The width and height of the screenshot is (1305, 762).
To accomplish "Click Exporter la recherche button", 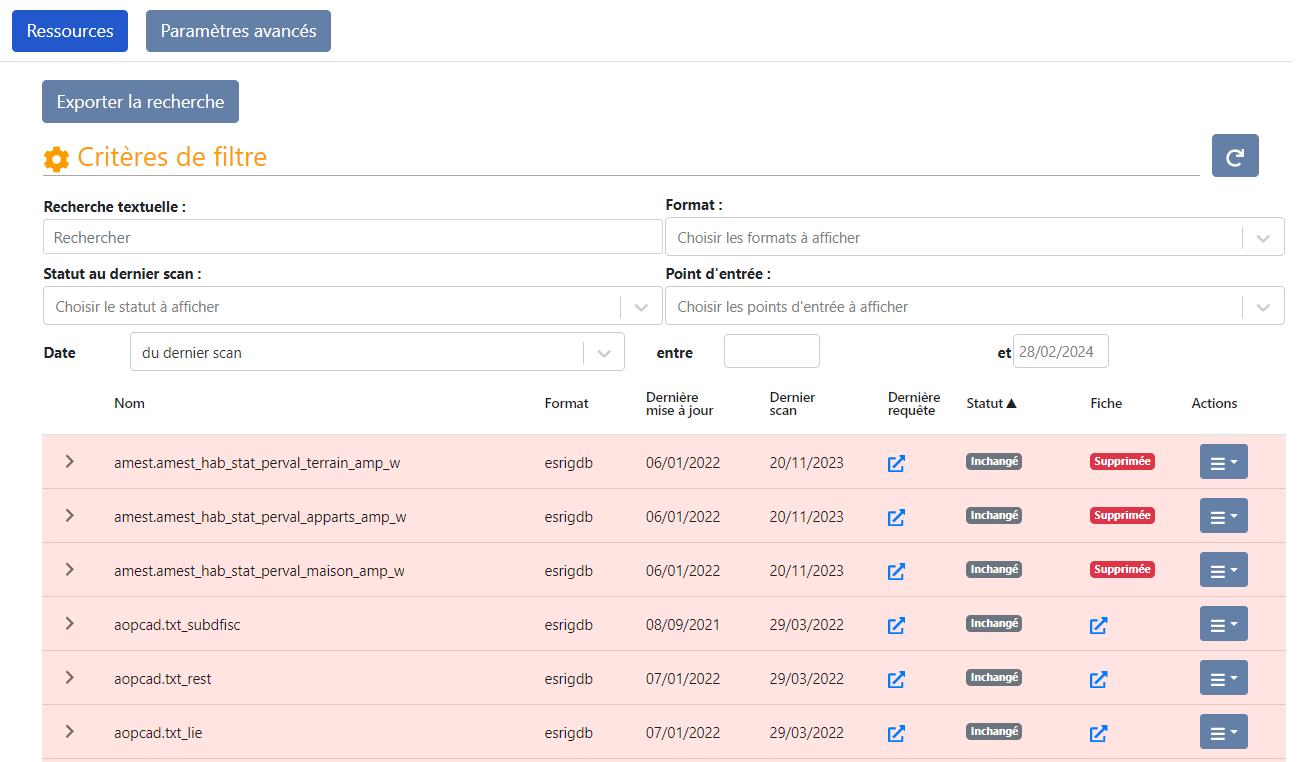I will click(x=140, y=101).
